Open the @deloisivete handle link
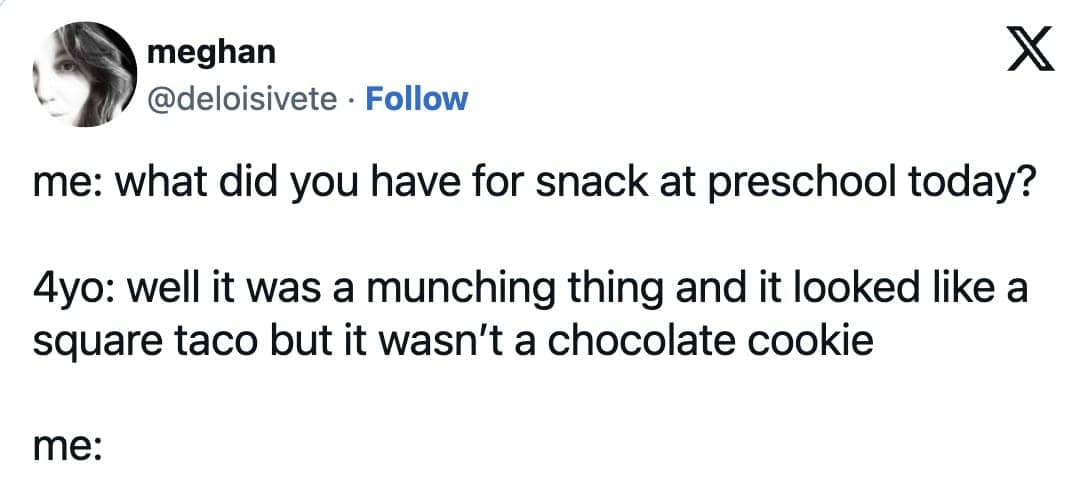 241,98
